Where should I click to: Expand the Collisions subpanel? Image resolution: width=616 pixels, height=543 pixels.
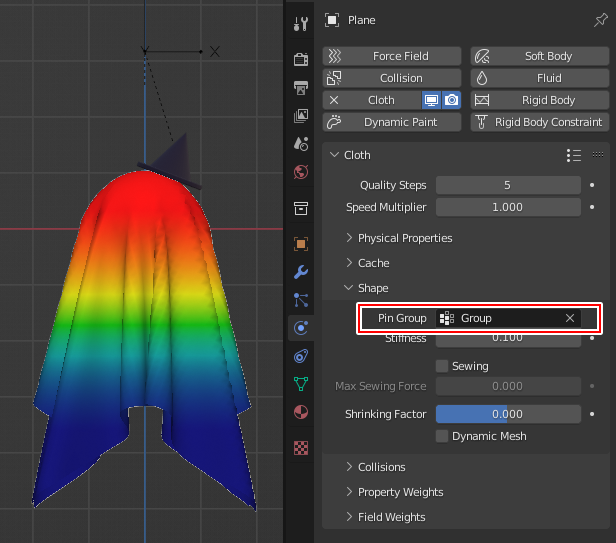[x=381, y=467]
